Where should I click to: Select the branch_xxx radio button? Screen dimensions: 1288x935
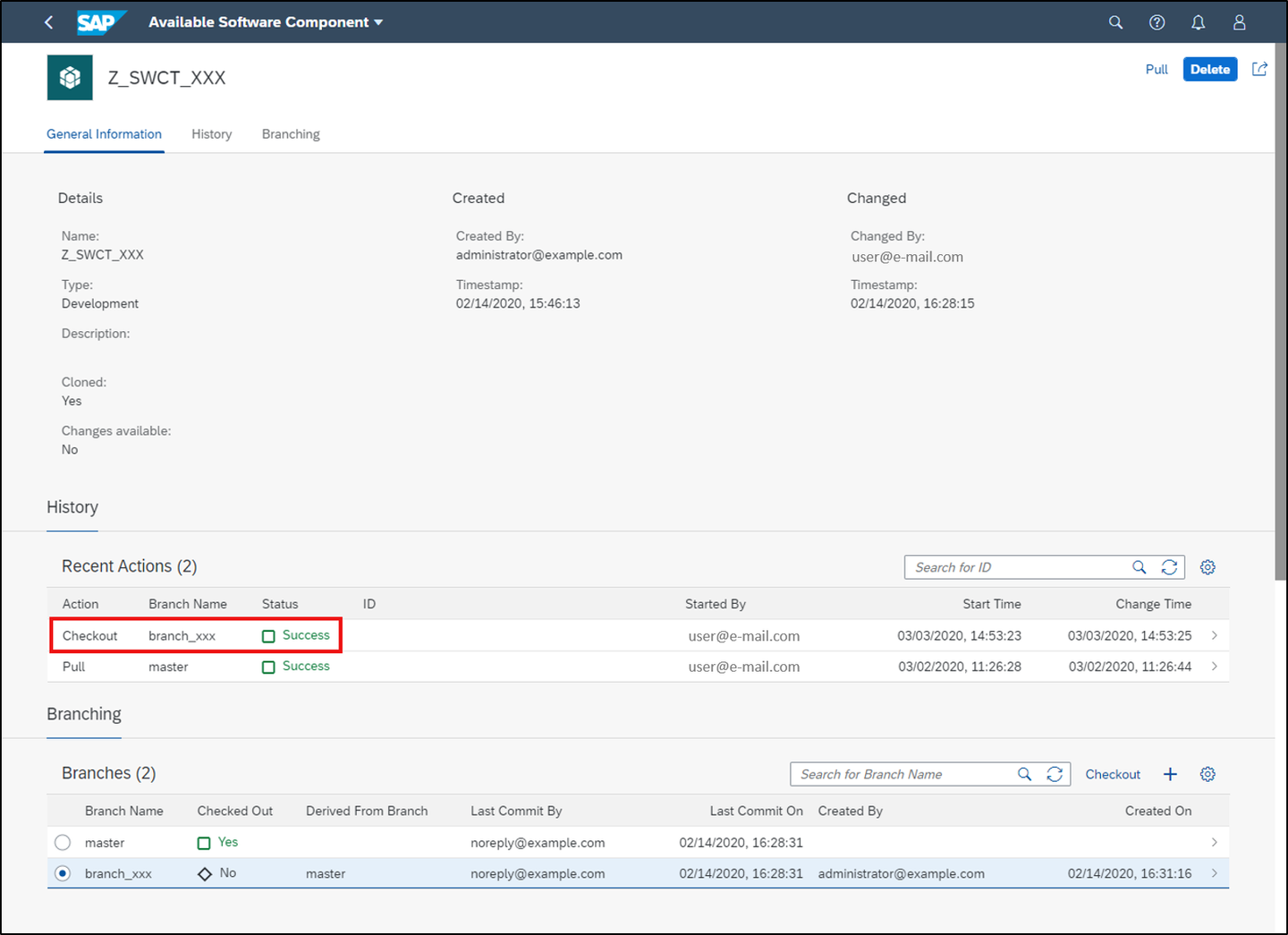click(63, 873)
